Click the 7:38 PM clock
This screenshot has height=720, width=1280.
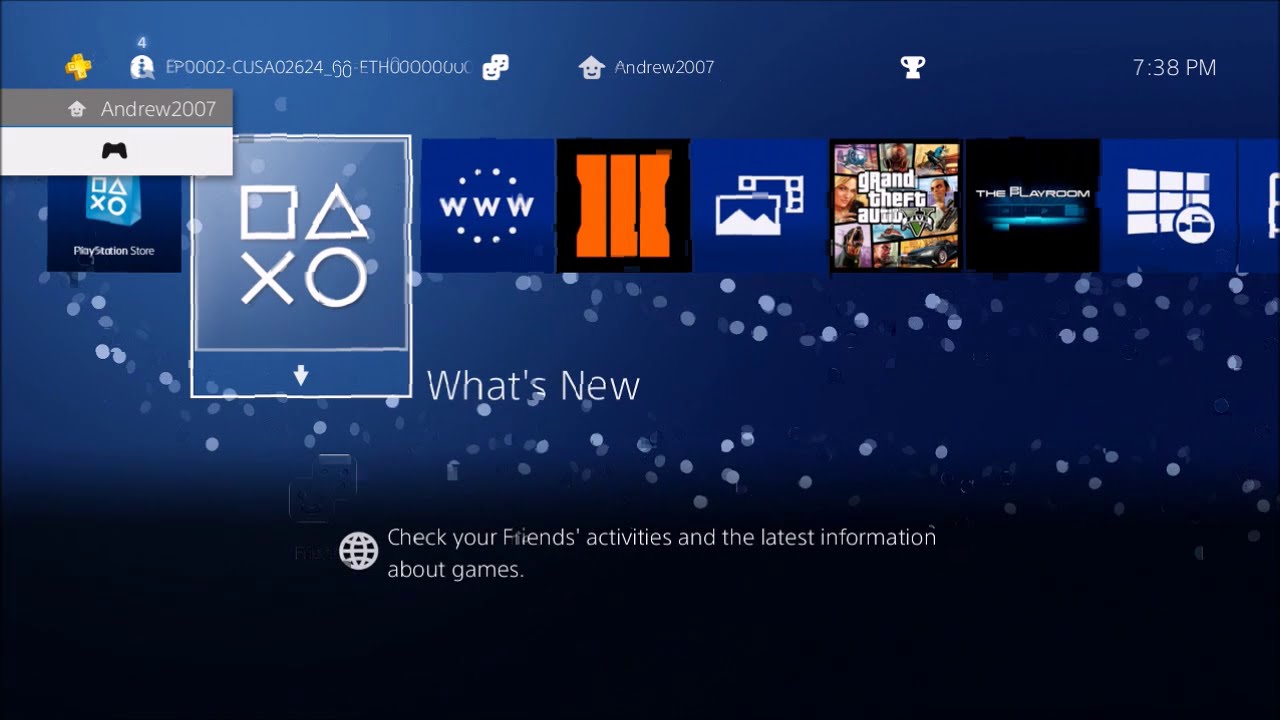[x=1174, y=67]
